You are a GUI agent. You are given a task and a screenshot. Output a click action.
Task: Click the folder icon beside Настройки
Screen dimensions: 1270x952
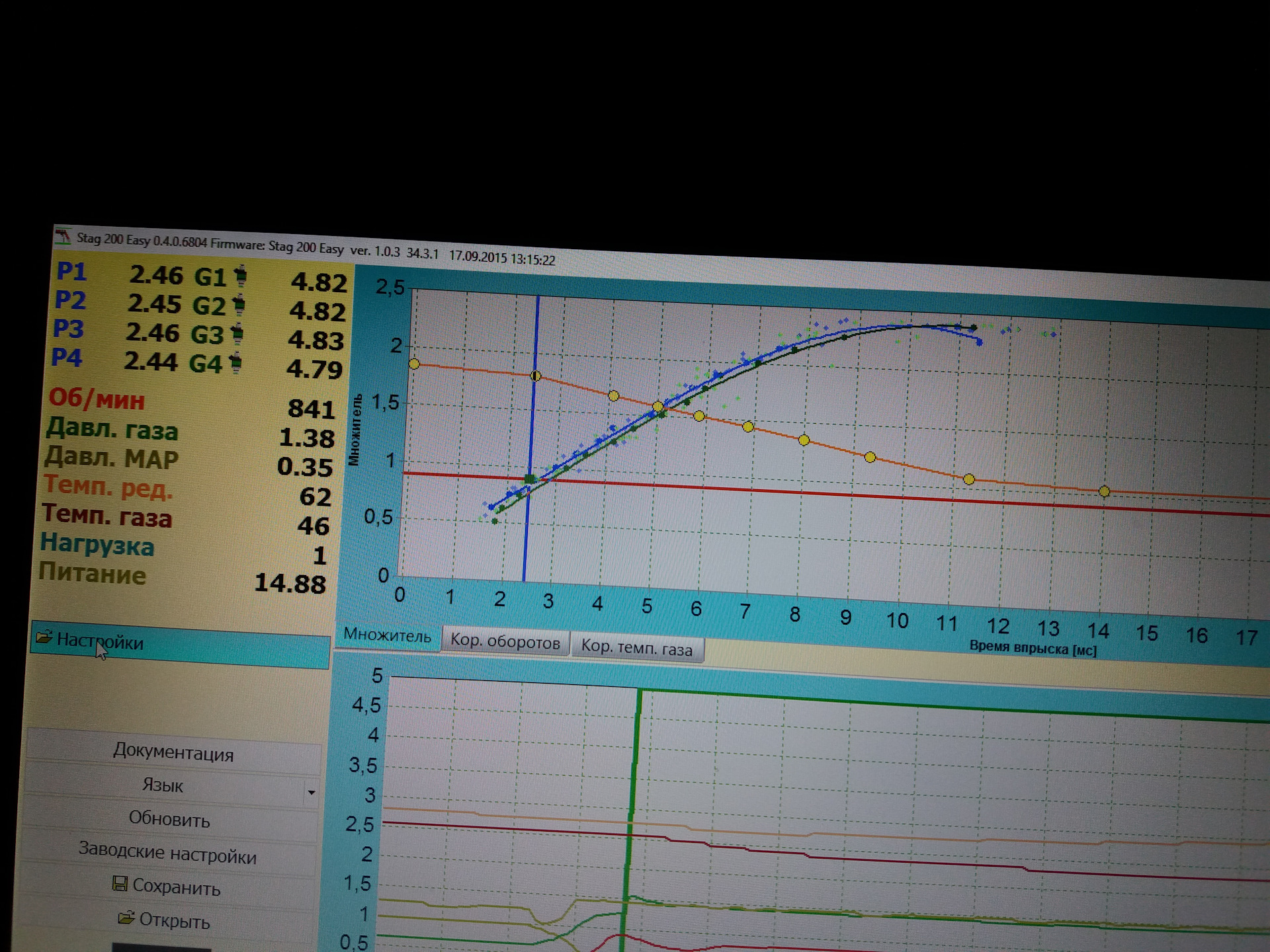coord(44,637)
